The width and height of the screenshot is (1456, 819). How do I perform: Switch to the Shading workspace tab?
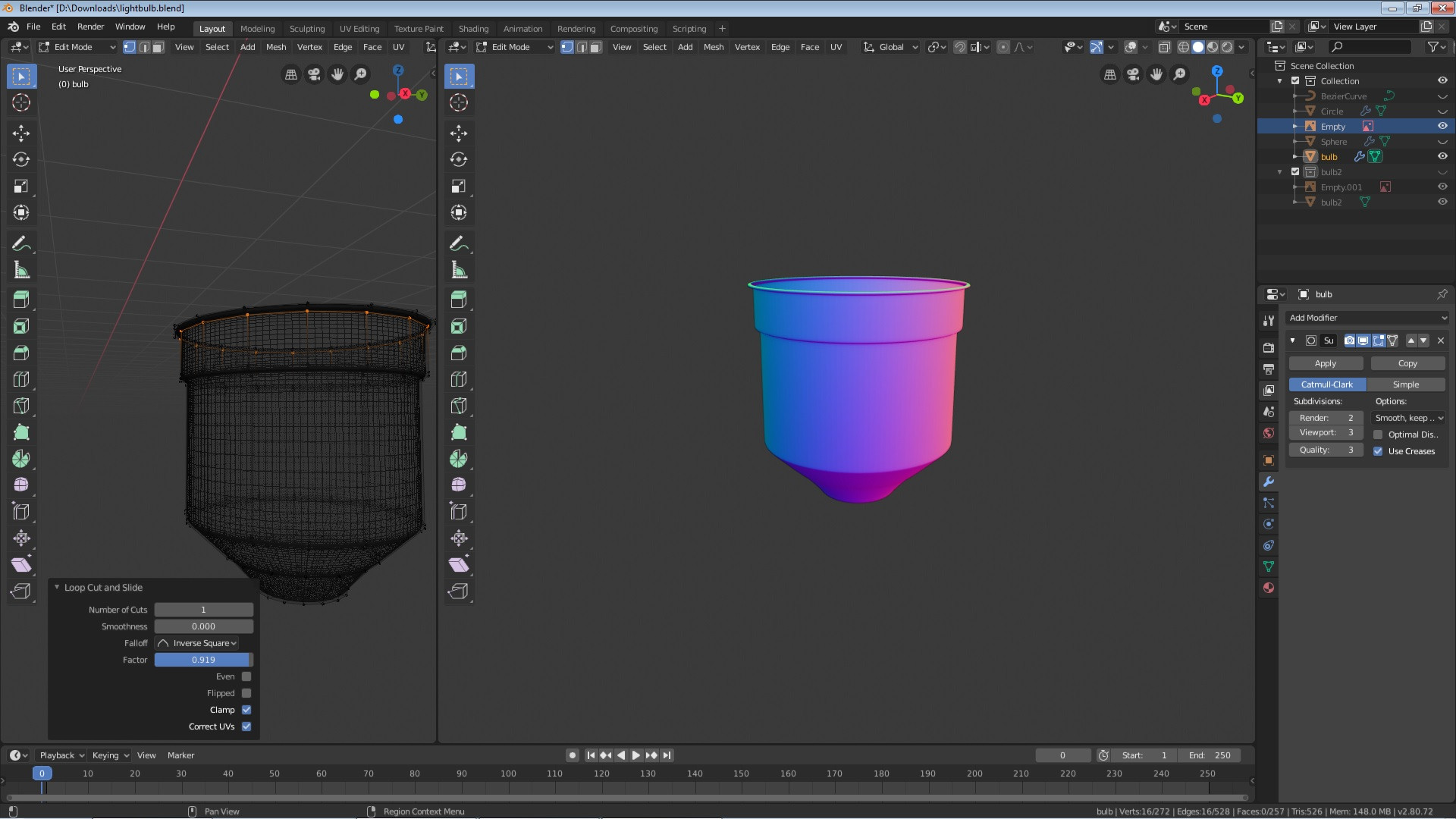click(473, 27)
